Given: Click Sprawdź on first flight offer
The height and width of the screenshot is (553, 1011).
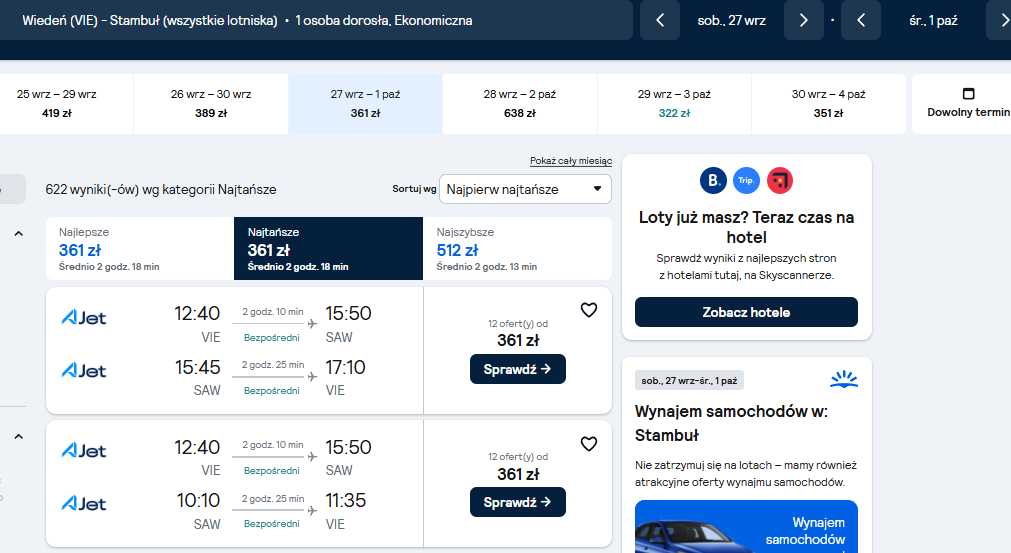Looking at the screenshot, I should pos(518,369).
